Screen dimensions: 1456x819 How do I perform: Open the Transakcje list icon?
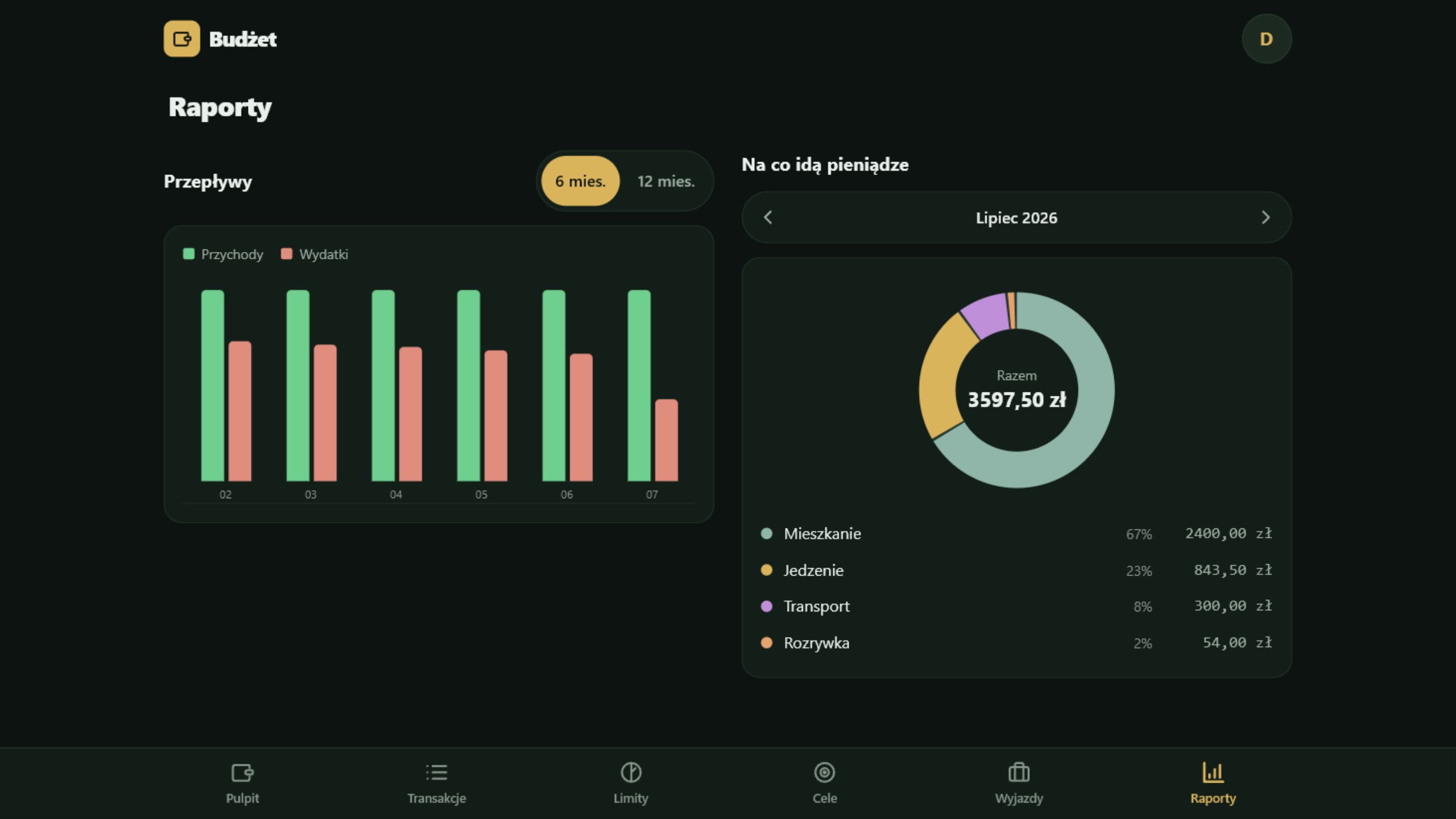point(436,772)
